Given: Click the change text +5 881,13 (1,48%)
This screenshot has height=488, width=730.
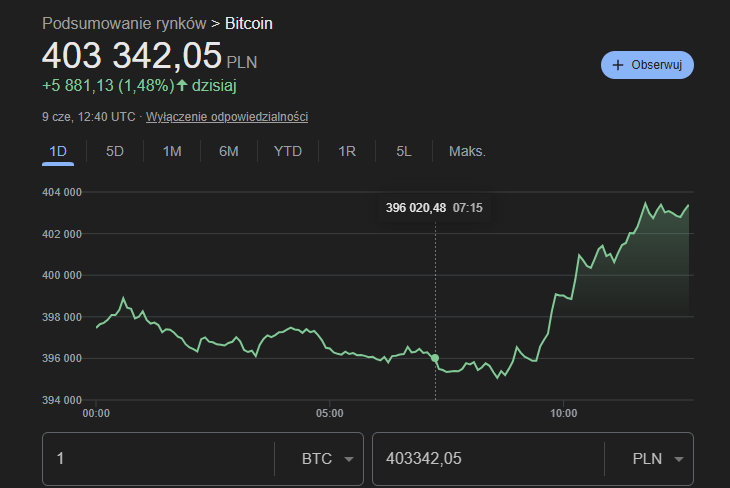Looking at the screenshot, I should pyautogui.click(x=108, y=86).
